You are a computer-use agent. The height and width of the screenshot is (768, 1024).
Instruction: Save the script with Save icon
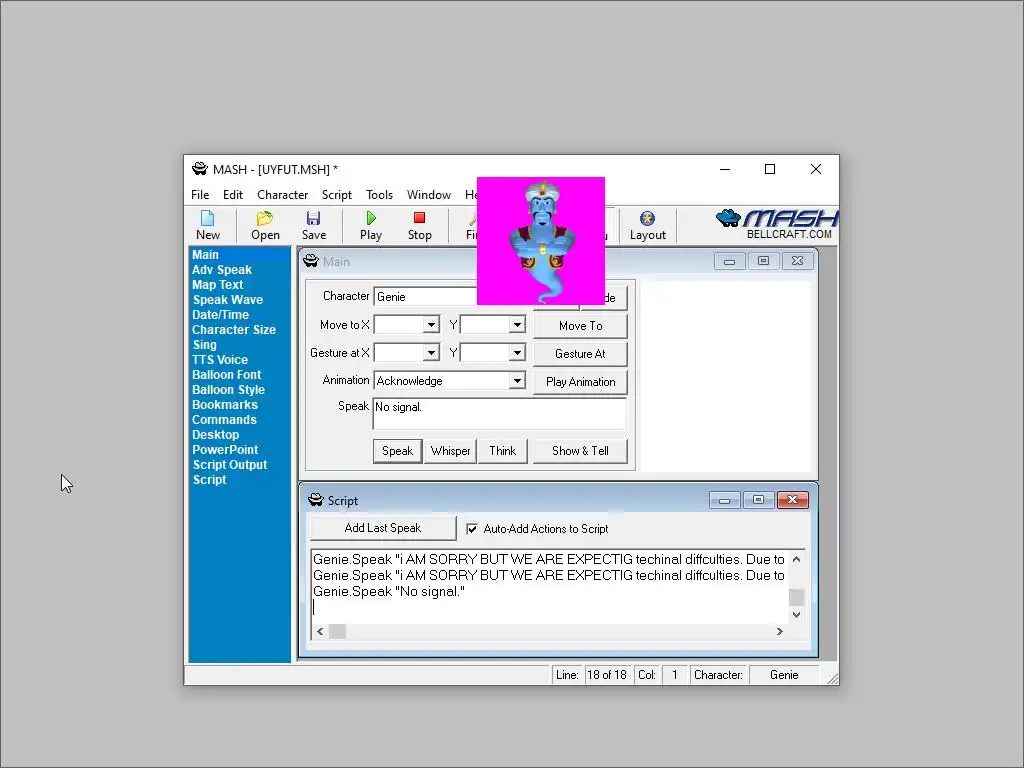click(313, 225)
